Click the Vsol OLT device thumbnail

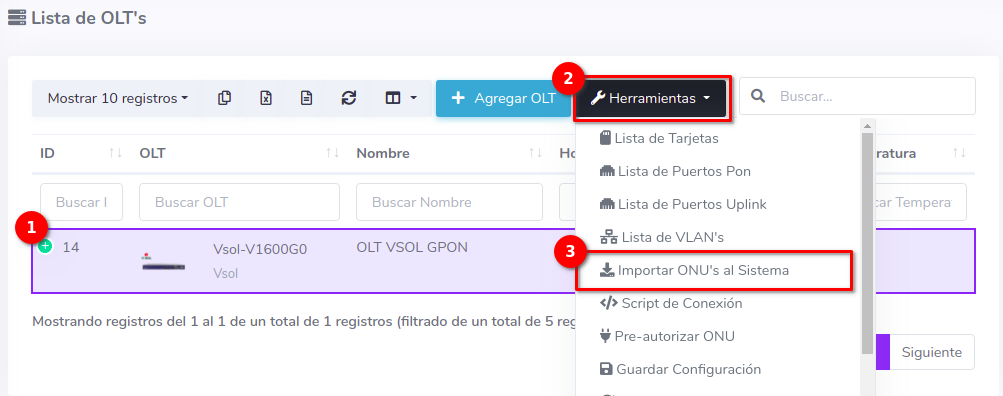pyautogui.click(x=164, y=261)
